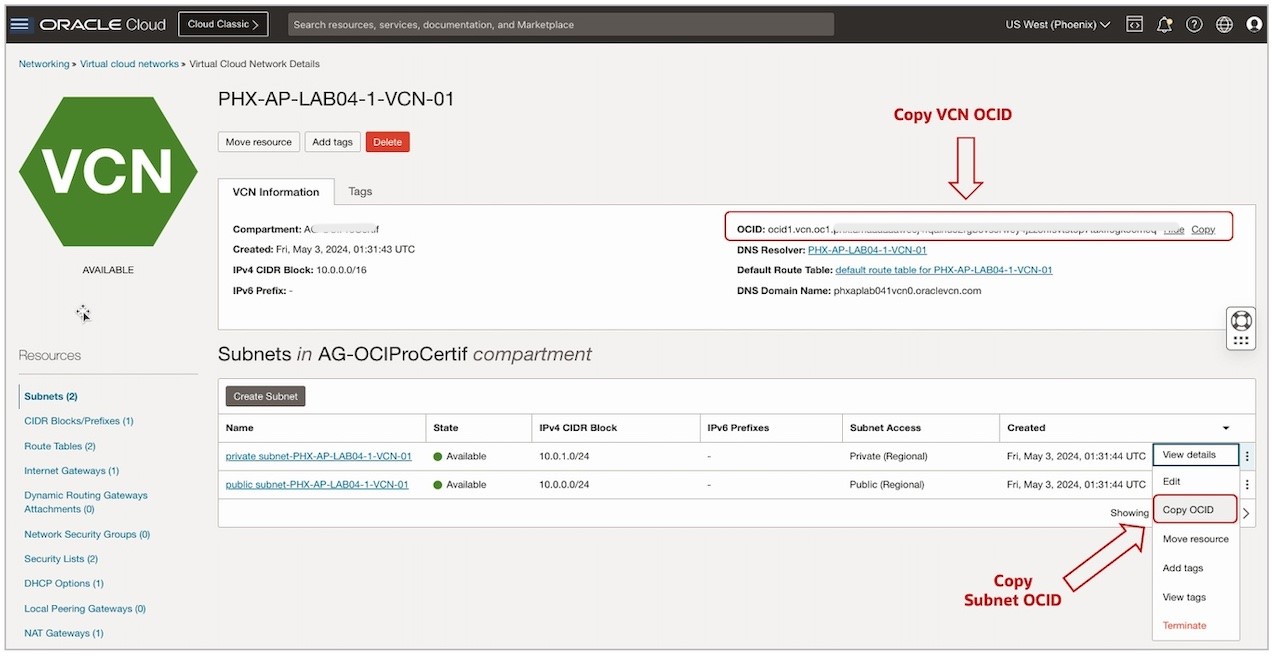Sort subnets by Created column arrow
Screen dimensions: 1273x657
(1226, 428)
